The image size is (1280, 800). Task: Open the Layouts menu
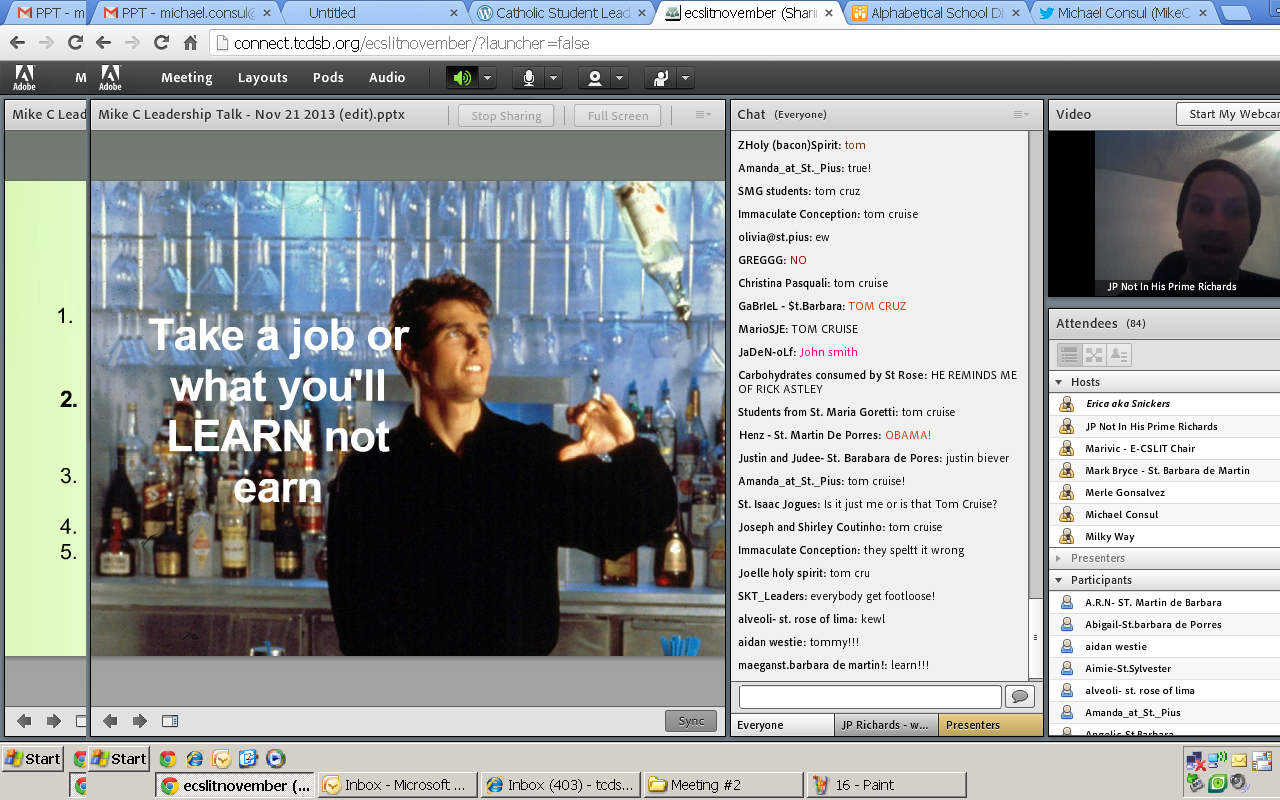(262, 78)
